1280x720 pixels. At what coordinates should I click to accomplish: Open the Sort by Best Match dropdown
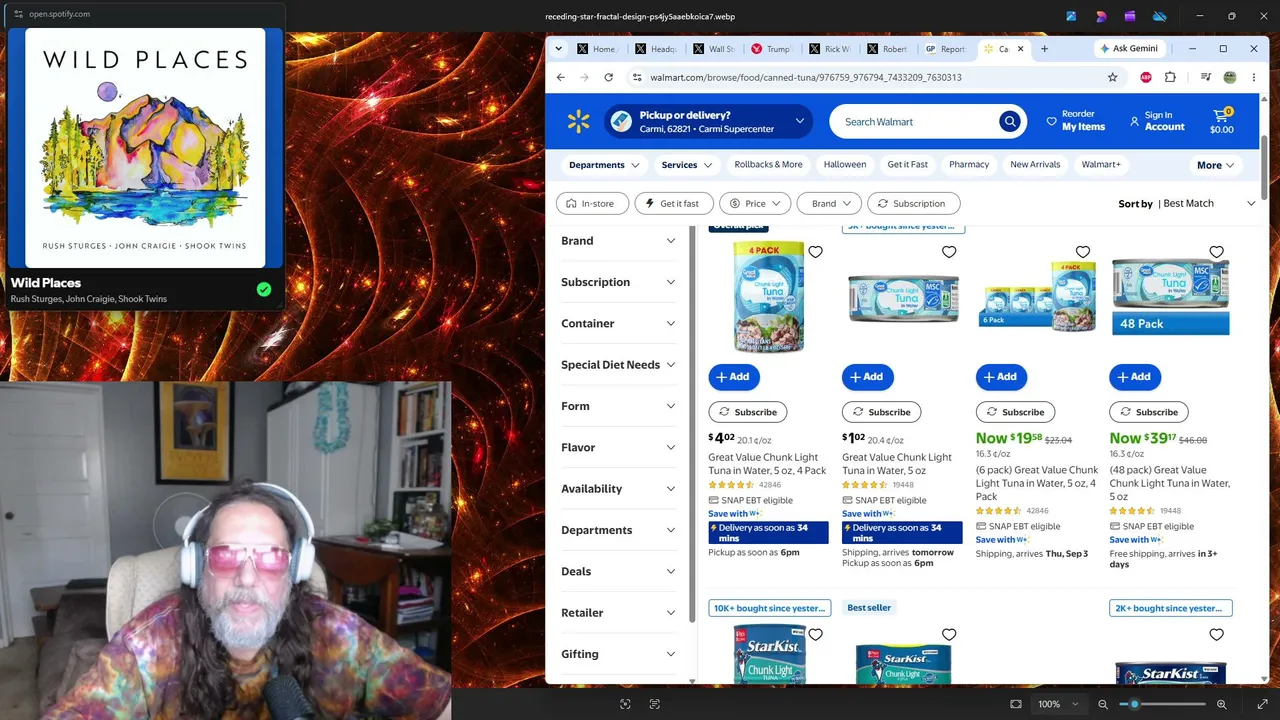click(x=1187, y=204)
